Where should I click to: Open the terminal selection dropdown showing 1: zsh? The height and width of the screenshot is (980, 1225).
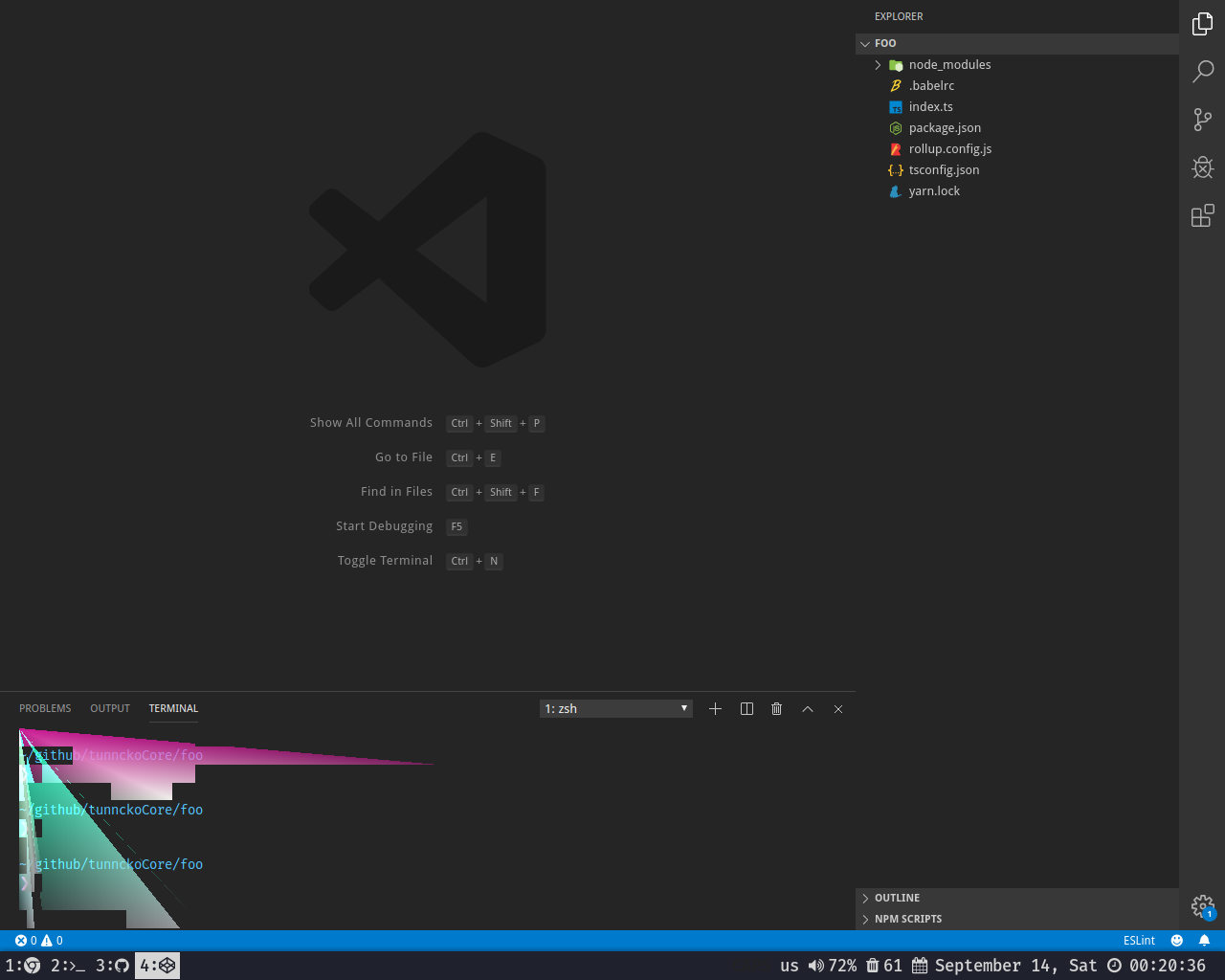click(615, 708)
